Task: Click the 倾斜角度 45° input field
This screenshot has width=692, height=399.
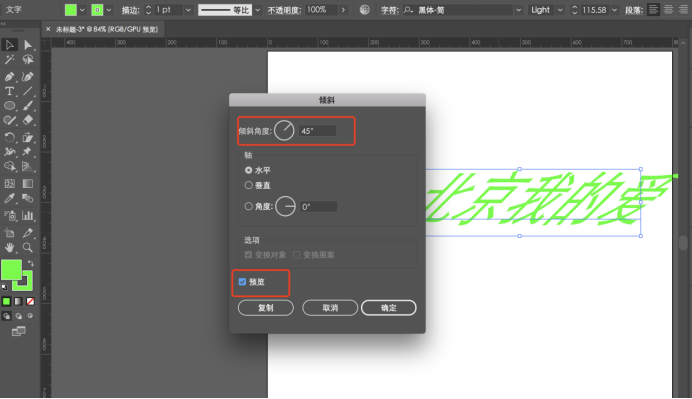Action: [317, 131]
